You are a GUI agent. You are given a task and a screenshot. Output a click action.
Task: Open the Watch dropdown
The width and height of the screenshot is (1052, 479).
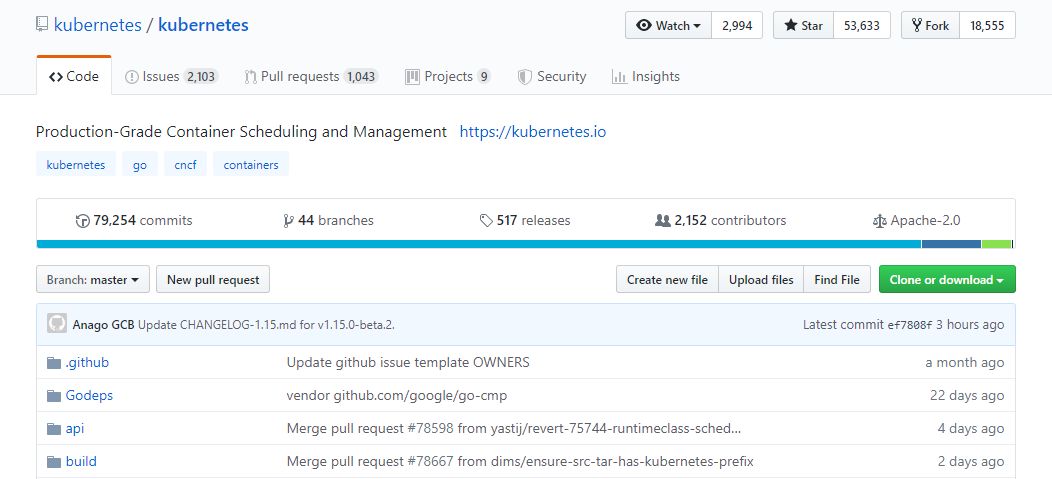[x=668, y=25]
